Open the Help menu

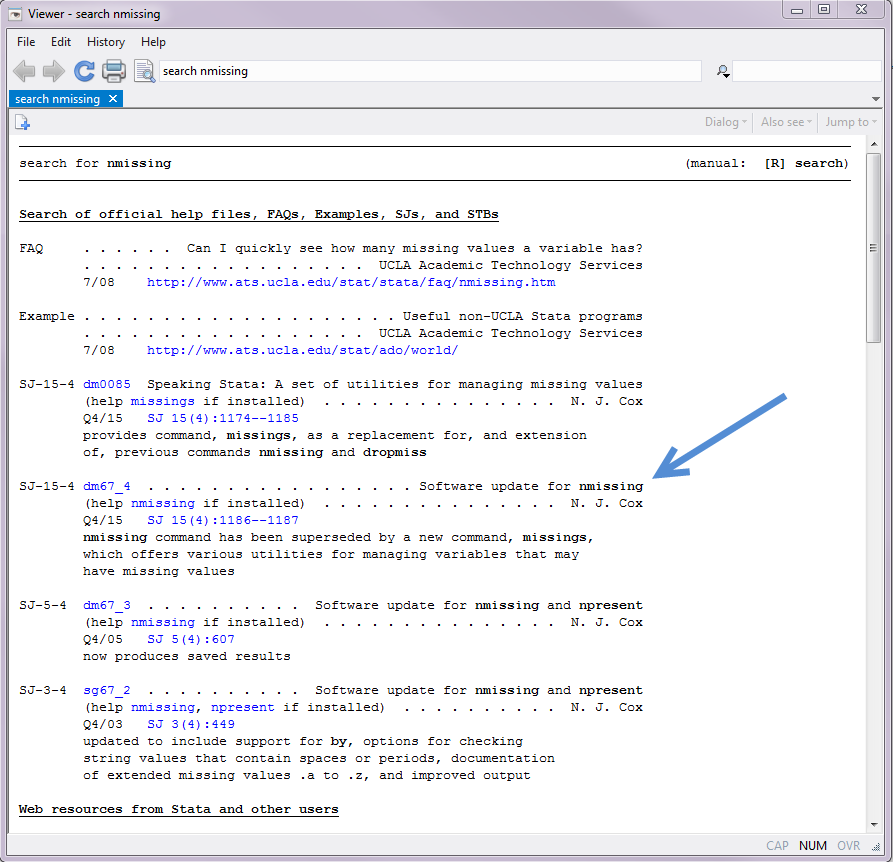click(153, 42)
